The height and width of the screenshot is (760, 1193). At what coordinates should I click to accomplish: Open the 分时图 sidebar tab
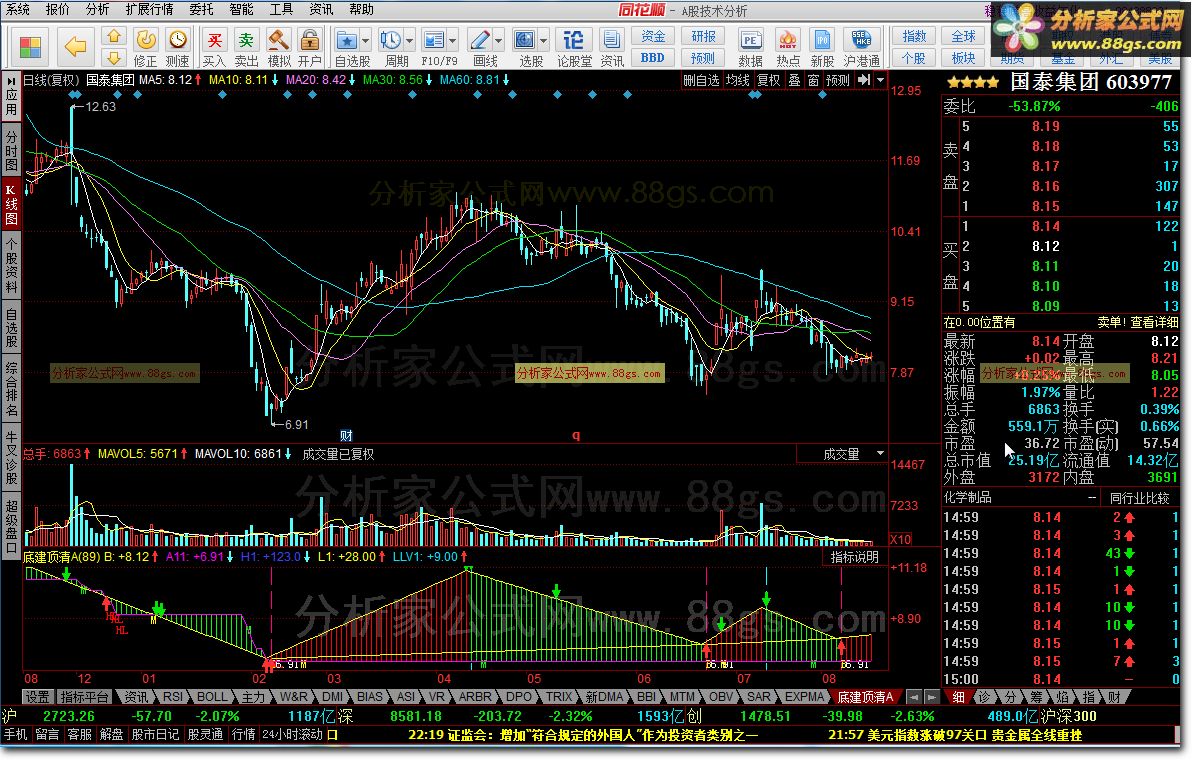(11, 150)
